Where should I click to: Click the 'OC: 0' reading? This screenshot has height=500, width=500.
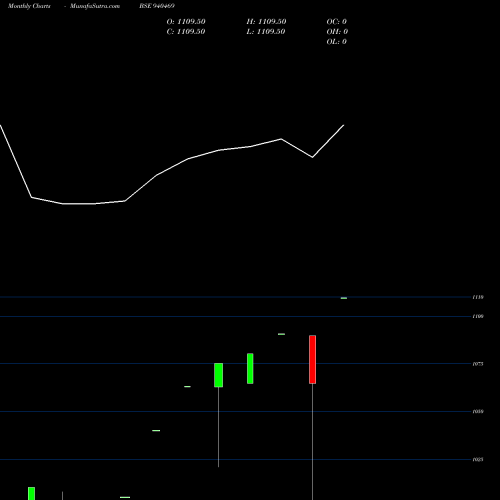pos(337,22)
